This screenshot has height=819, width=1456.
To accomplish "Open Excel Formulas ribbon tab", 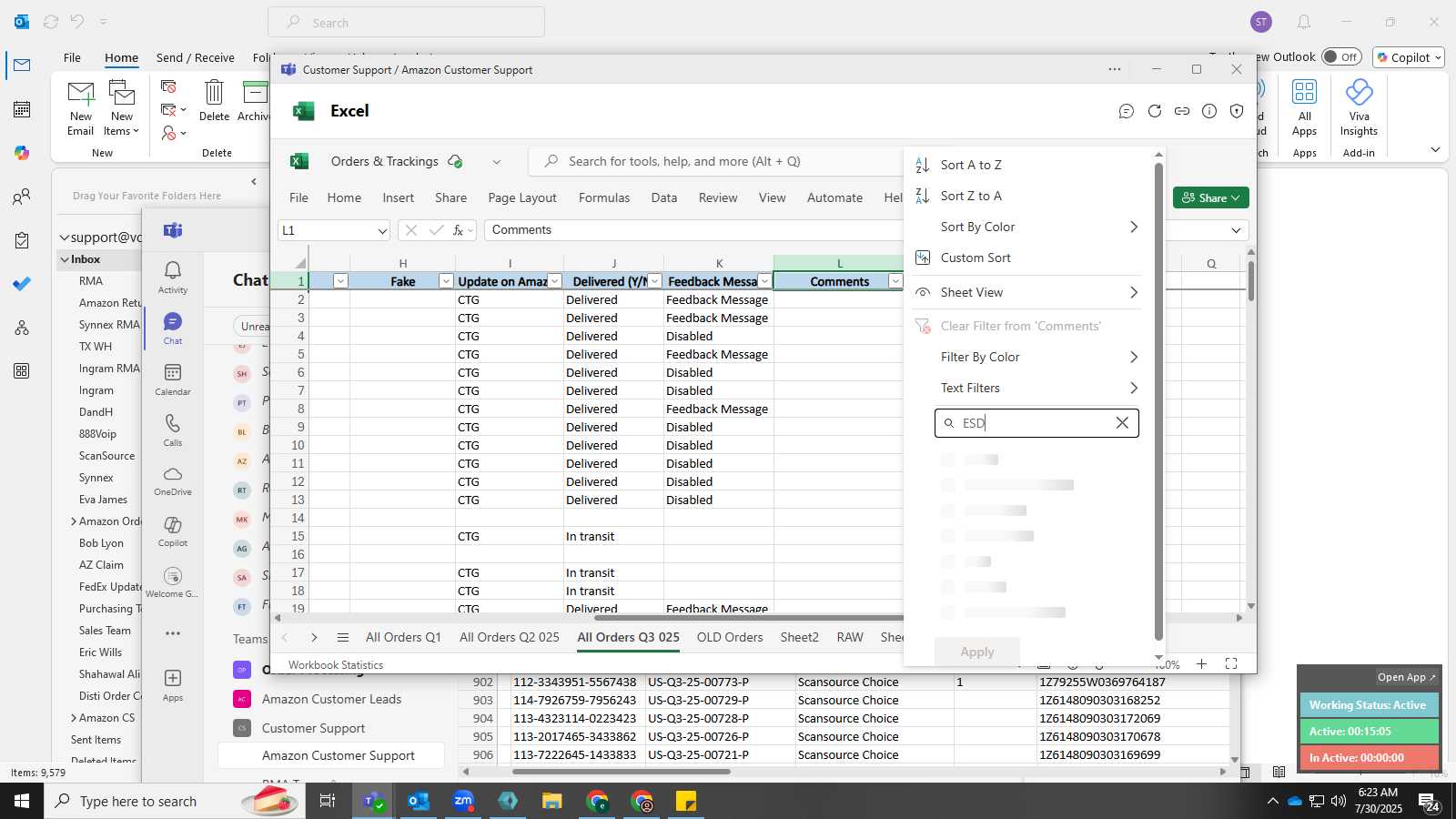I will click(604, 197).
